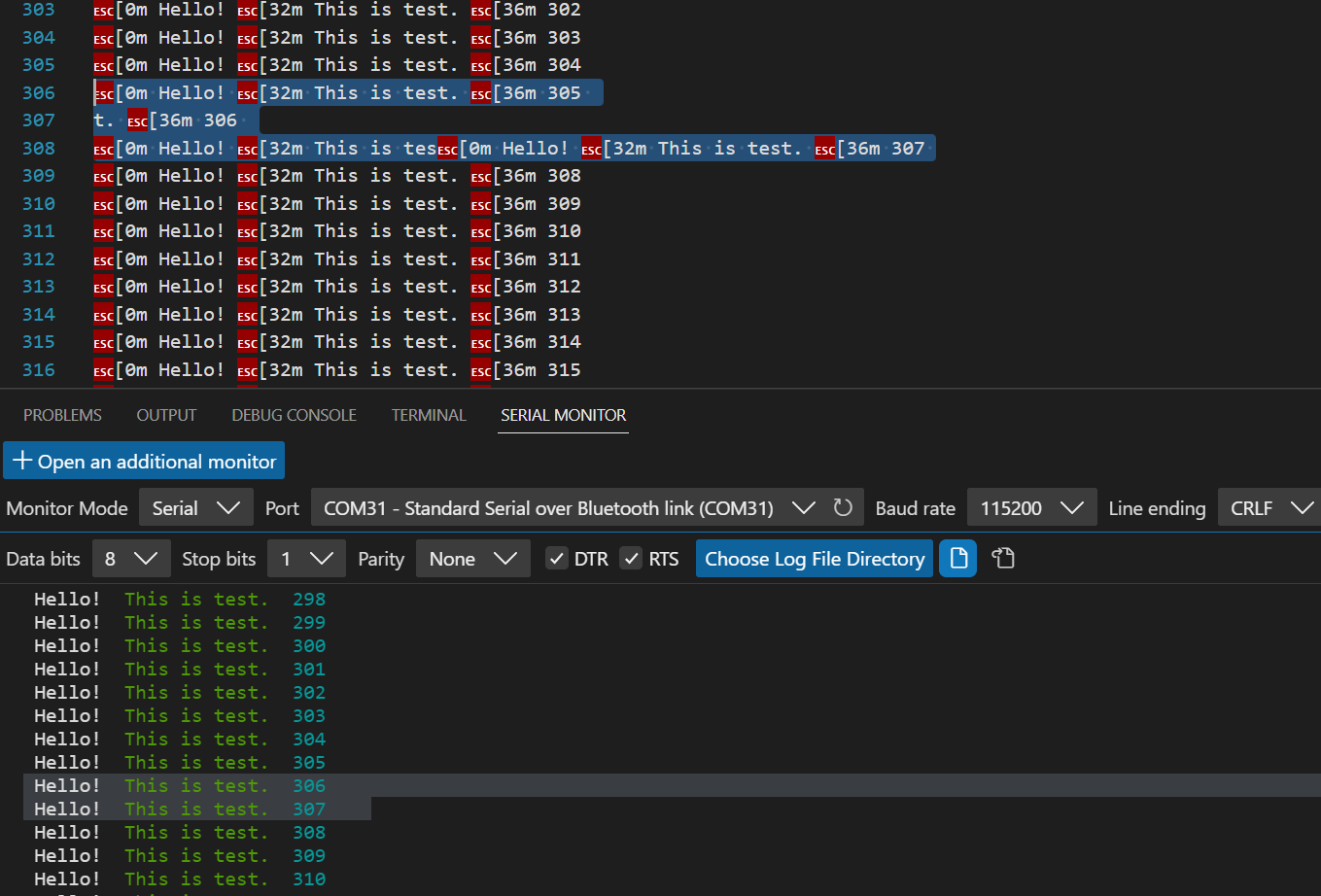1321x896 pixels.
Task: Open the COM31 Port selection dropdown
Action: tap(564, 506)
